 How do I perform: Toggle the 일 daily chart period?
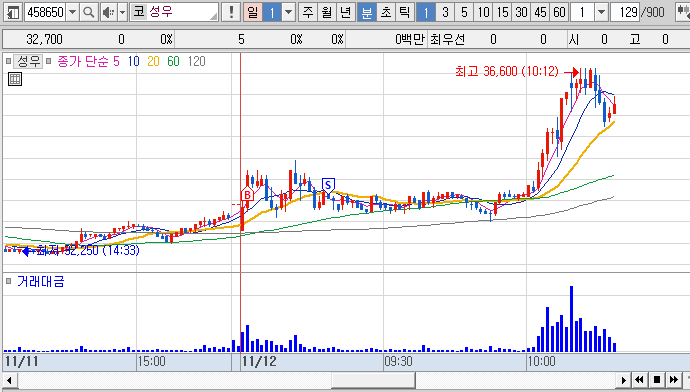click(x=253, y=12)
